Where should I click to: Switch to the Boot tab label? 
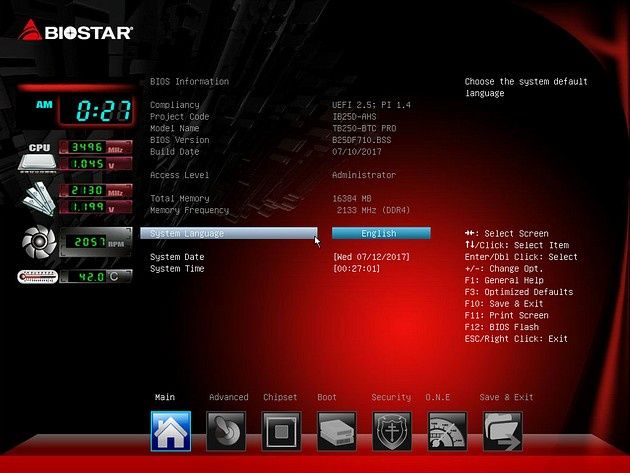pos(327,397)
